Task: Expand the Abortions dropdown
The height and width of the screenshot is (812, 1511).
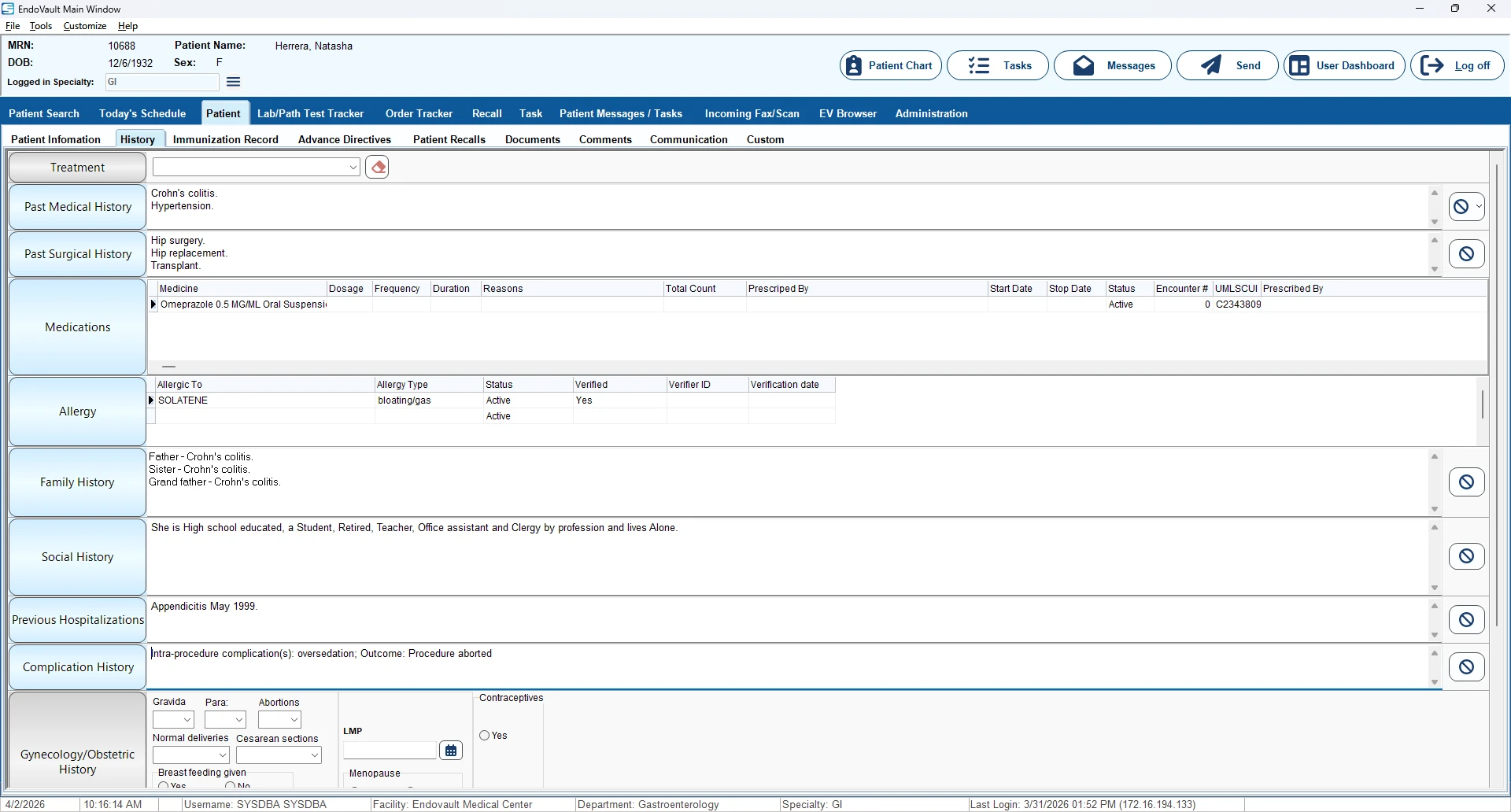Action: pyautogui.click(x=294, y=720)
